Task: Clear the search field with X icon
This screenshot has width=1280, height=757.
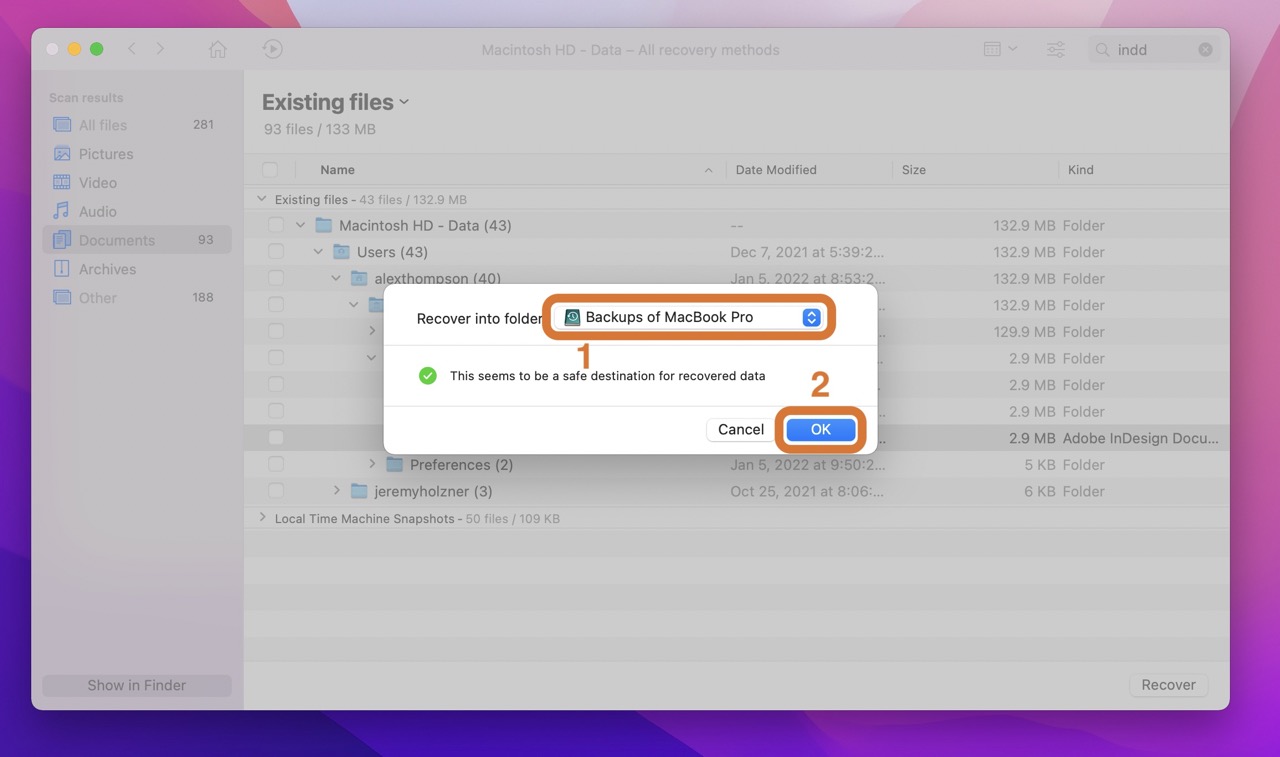Action: click(1206, 50)
